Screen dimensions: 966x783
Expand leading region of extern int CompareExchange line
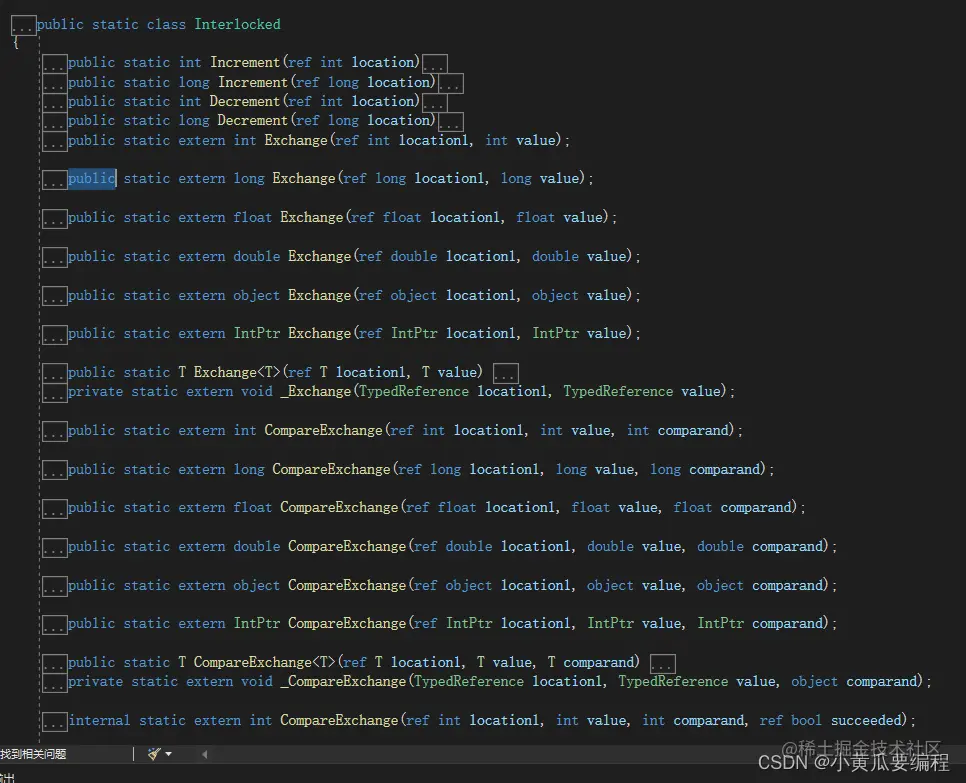(54, 431)
